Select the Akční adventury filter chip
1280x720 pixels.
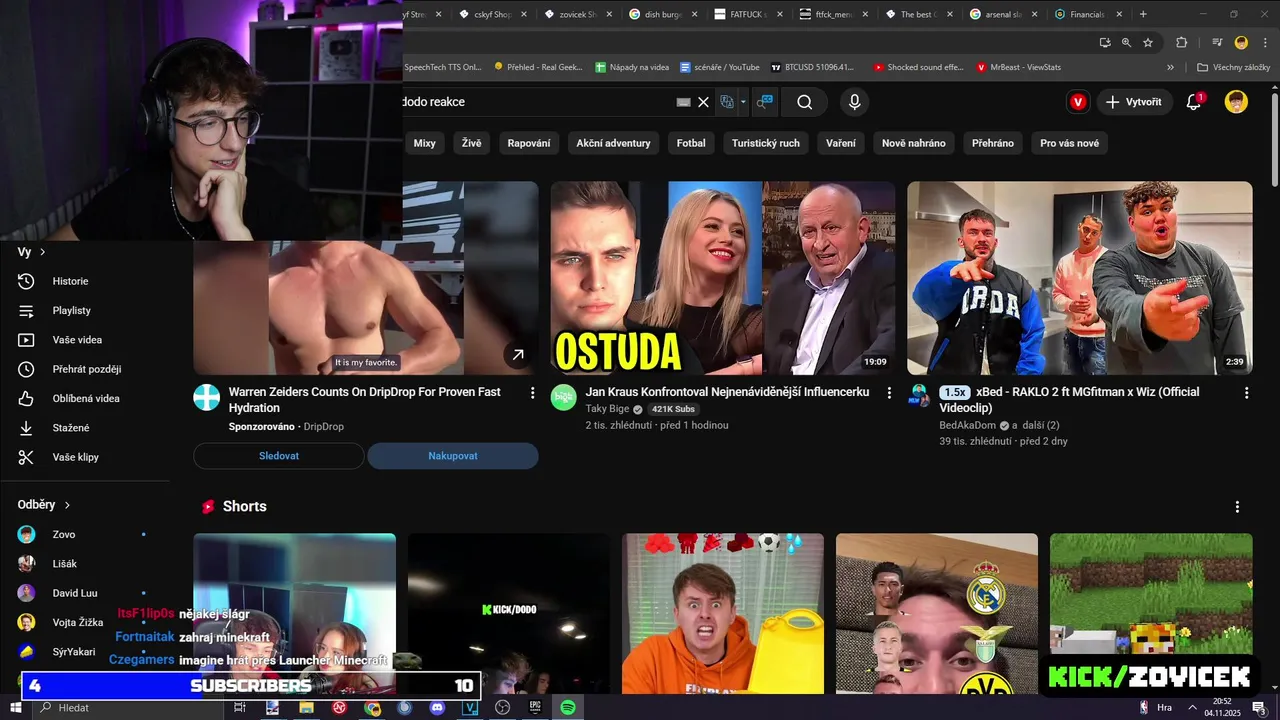pos(613,143)
